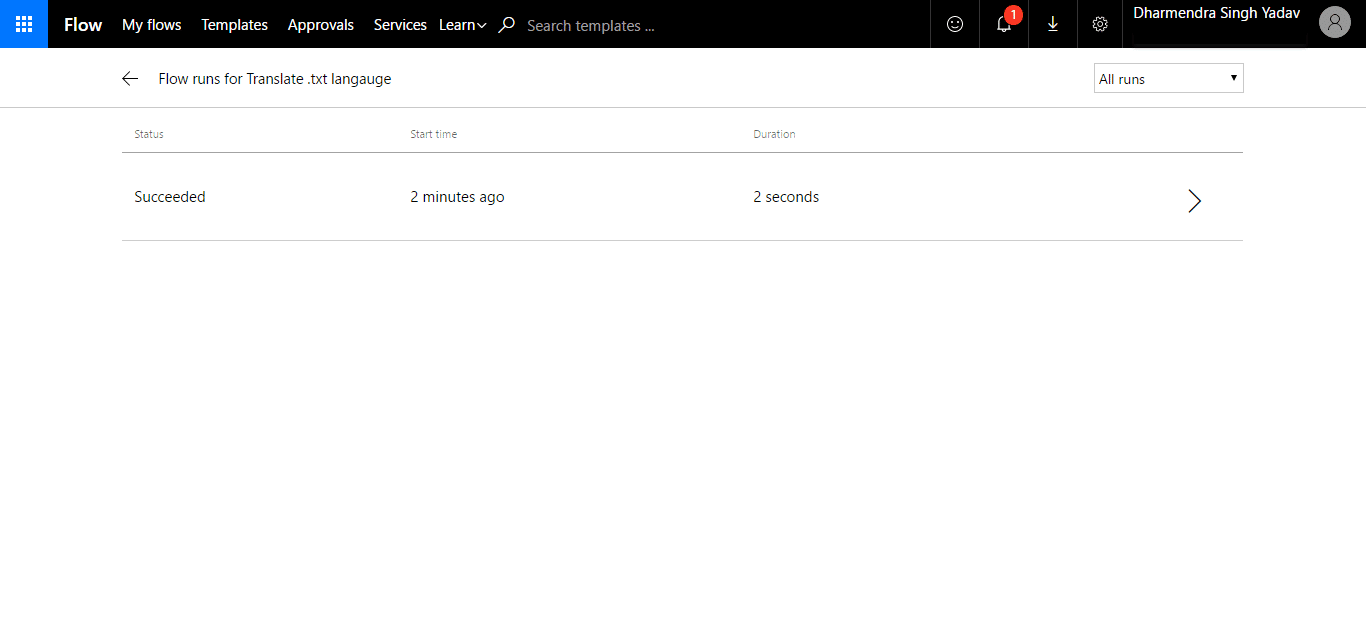Open the All runs filter dropdown
This screenshot has height=638, width=1366.
1169,79
